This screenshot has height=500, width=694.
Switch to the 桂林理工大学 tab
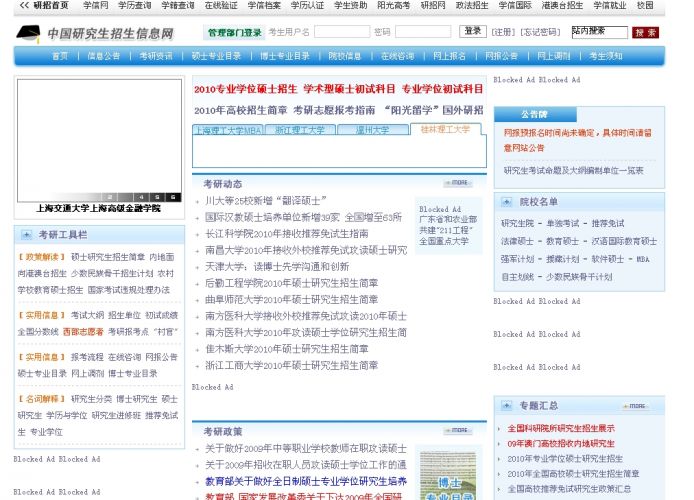click(x=445, y=129)
